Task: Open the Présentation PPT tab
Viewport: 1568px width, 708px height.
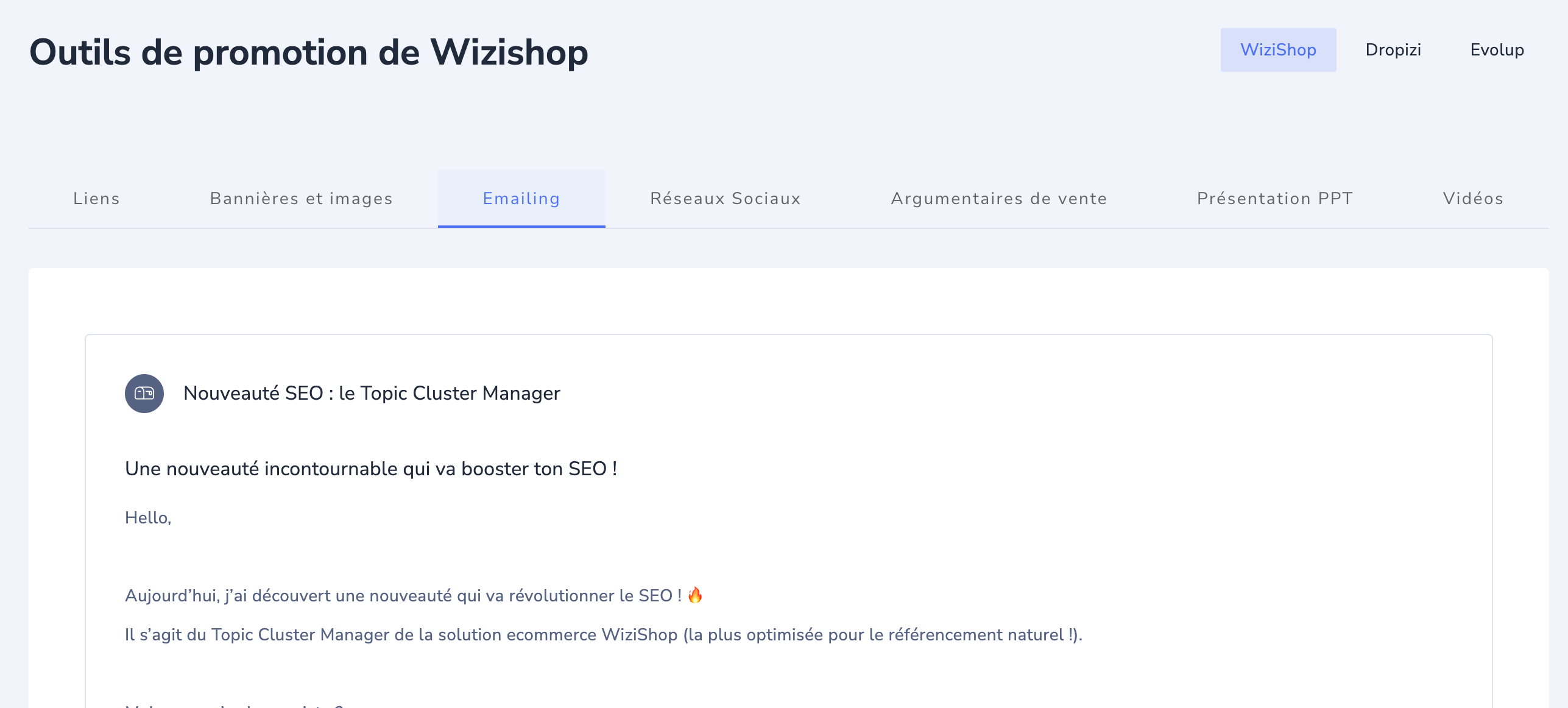Action: click(1275, 199)
